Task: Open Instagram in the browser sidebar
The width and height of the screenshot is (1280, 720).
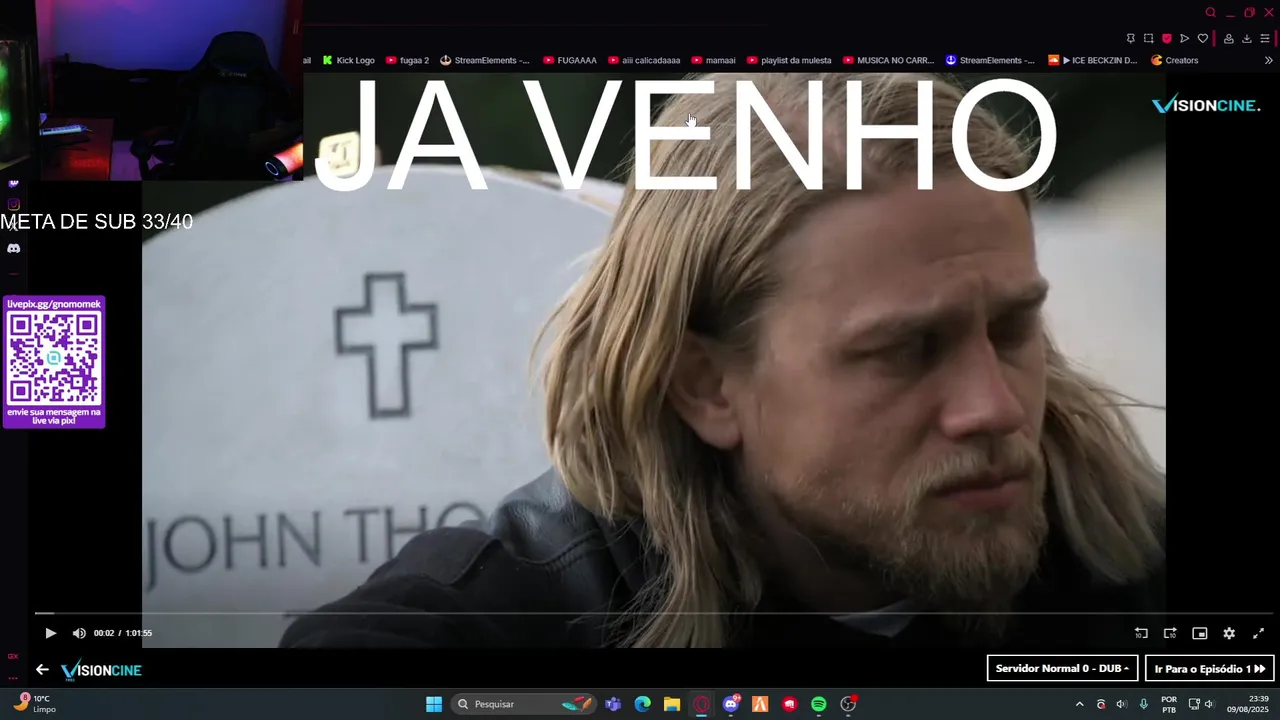Action: 13,205
